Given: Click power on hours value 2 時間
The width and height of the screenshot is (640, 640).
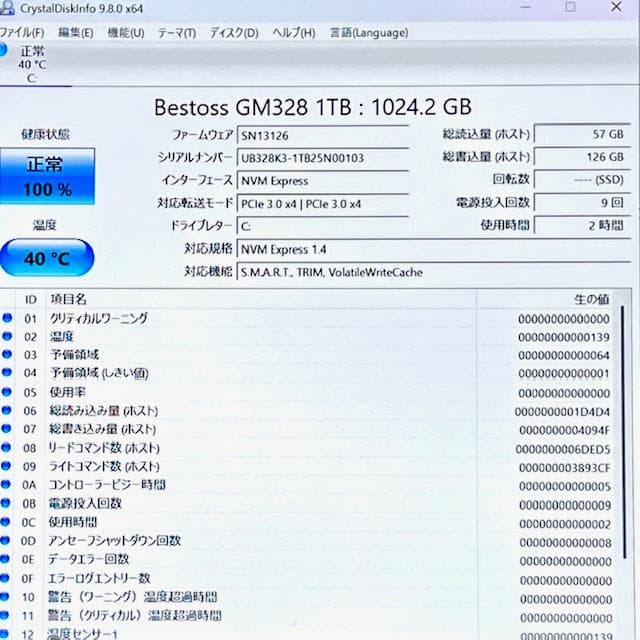Looking at the screenshot, I should pyautogui.click(x=582, y=225).
